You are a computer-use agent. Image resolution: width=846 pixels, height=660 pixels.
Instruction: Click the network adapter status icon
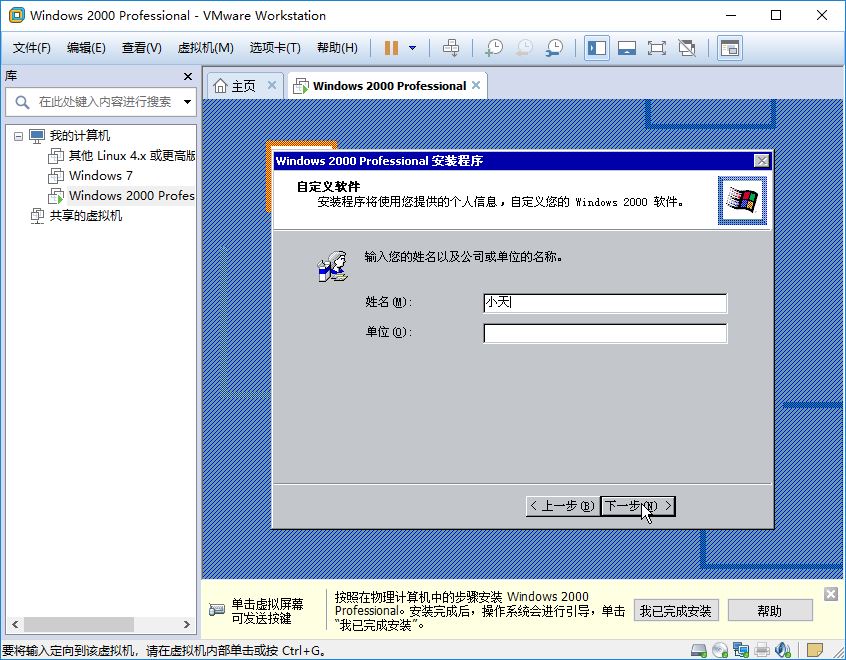coord(741,650)
